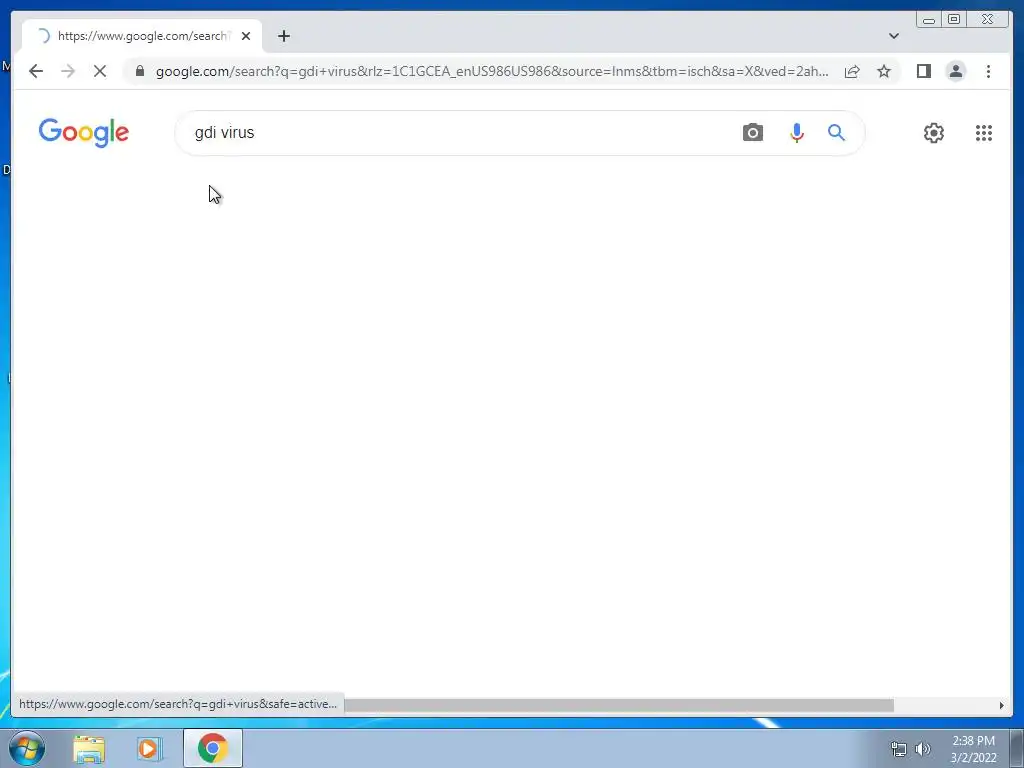
Task: Click the Show desktop button
Action: click(x=1016, y=748)
